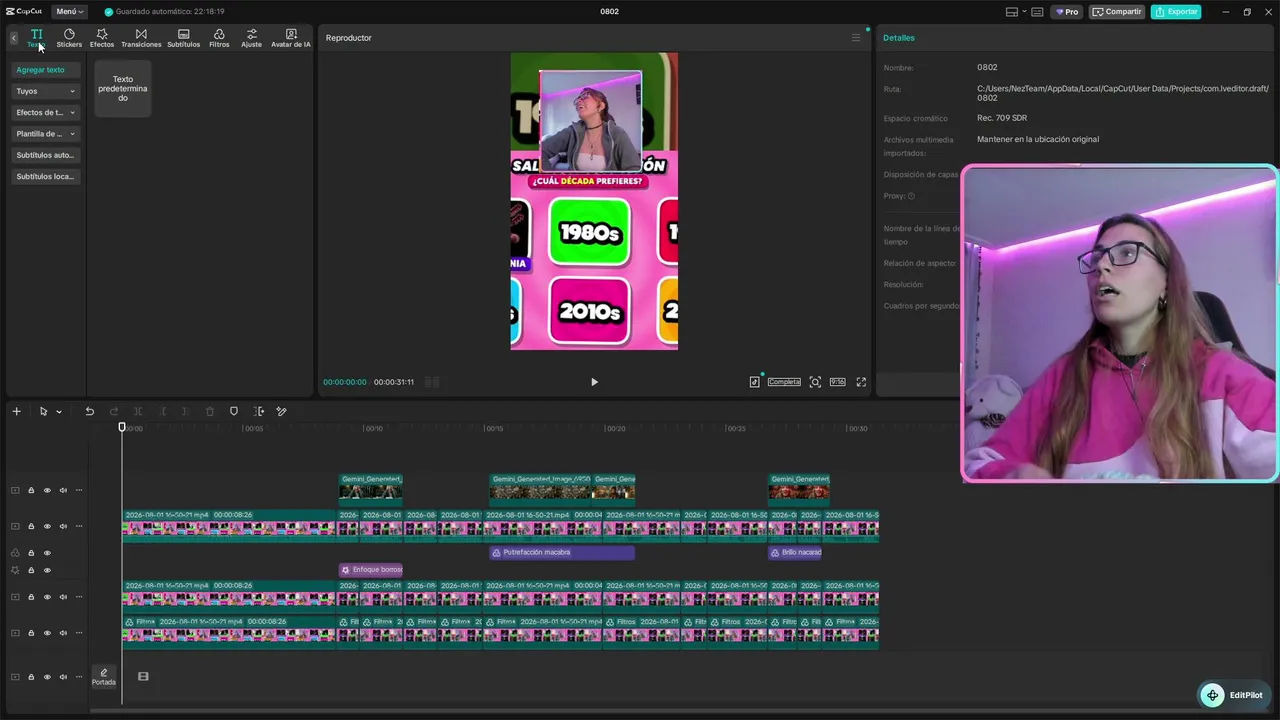Image resolution: width=1280 pixels, height=720 pixels.
Task: Click the delete trash icon in timeline toolbar
Action: (x=210, y=411)
